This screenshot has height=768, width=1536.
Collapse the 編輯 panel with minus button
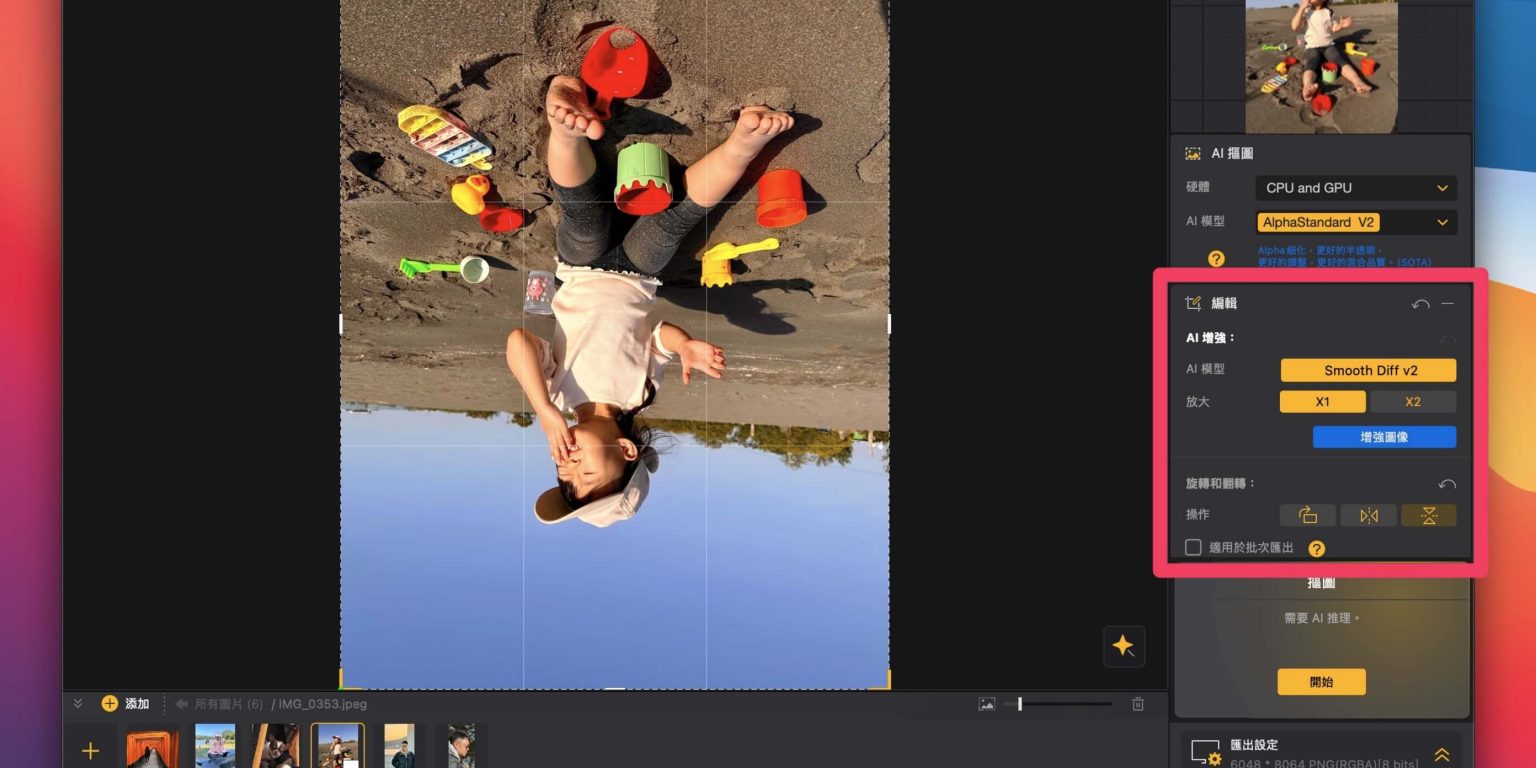coord(1448,304)
